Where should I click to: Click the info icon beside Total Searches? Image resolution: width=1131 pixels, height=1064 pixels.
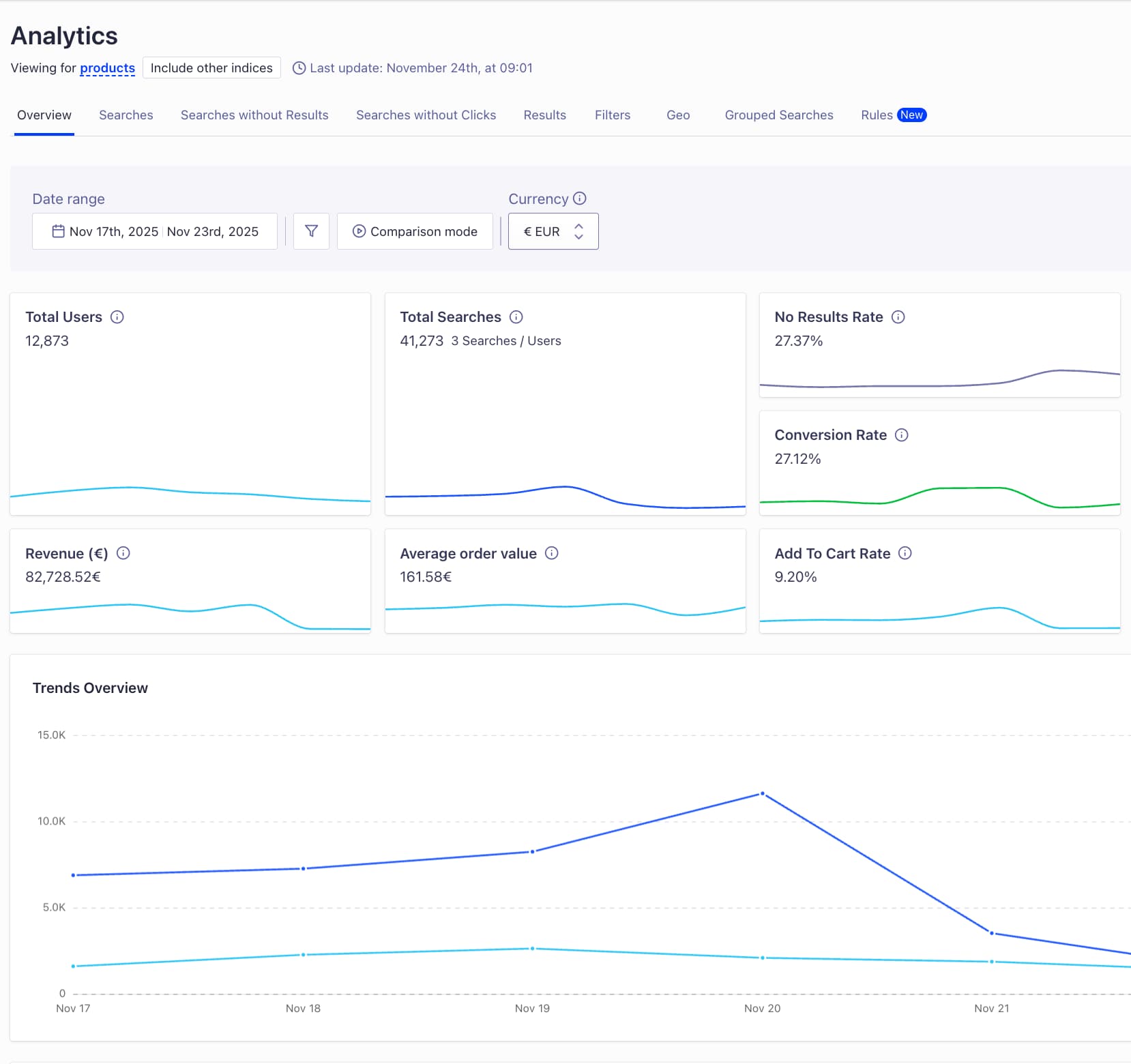(516, 316)
